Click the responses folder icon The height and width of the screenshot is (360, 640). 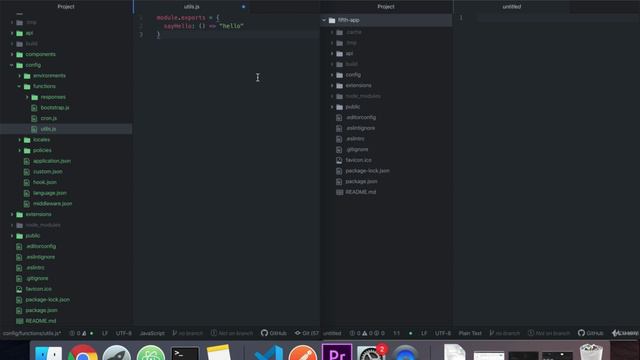click(35, 97)
